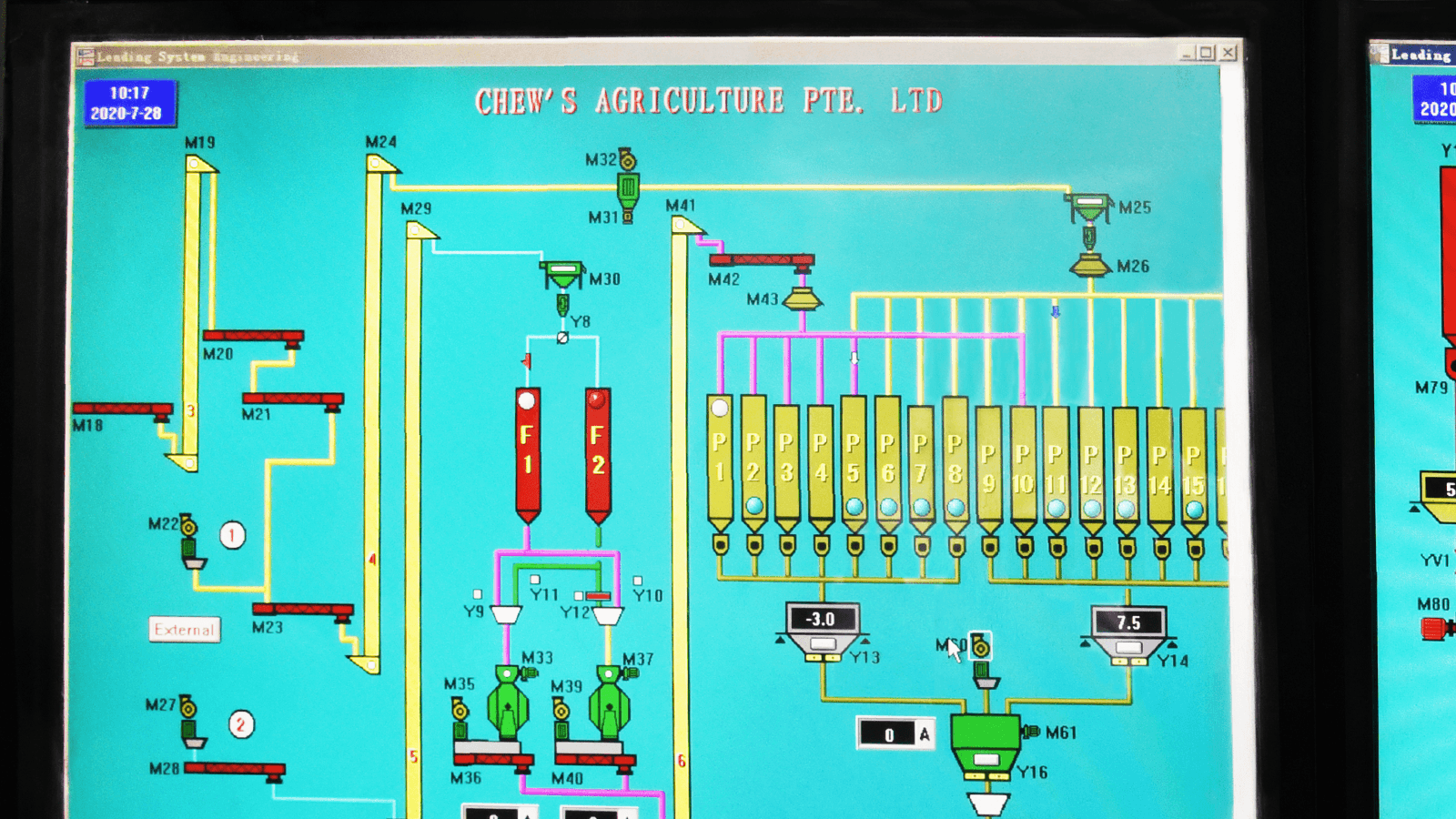
Task: Select the red F2 silo
Action: (598, 455)
